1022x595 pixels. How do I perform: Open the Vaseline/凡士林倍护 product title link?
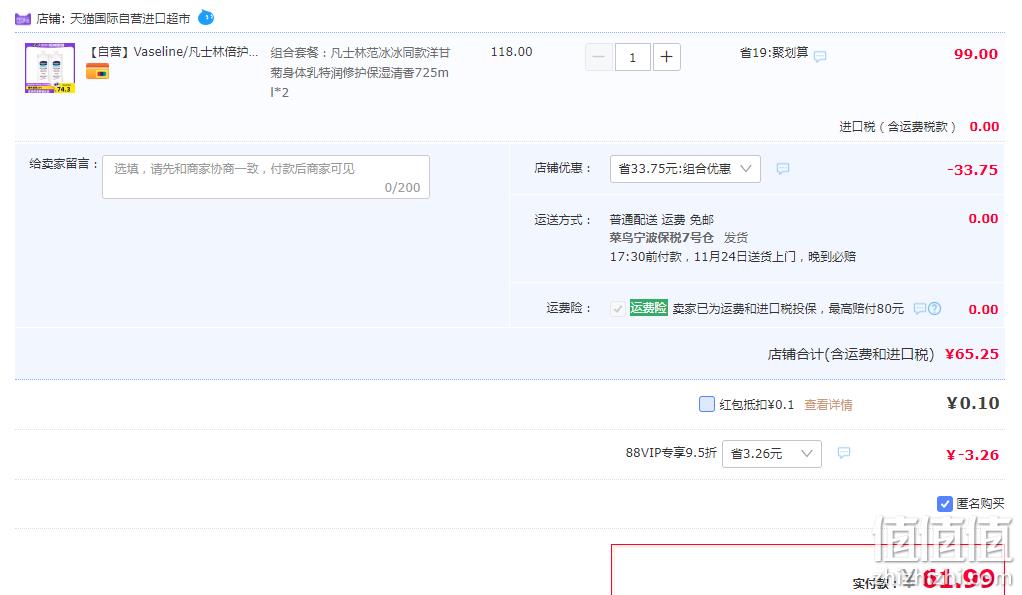[173, 52]
